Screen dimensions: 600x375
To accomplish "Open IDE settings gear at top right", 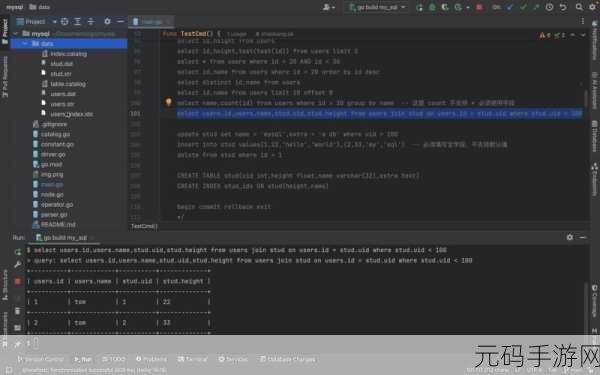I will [593, 7].
